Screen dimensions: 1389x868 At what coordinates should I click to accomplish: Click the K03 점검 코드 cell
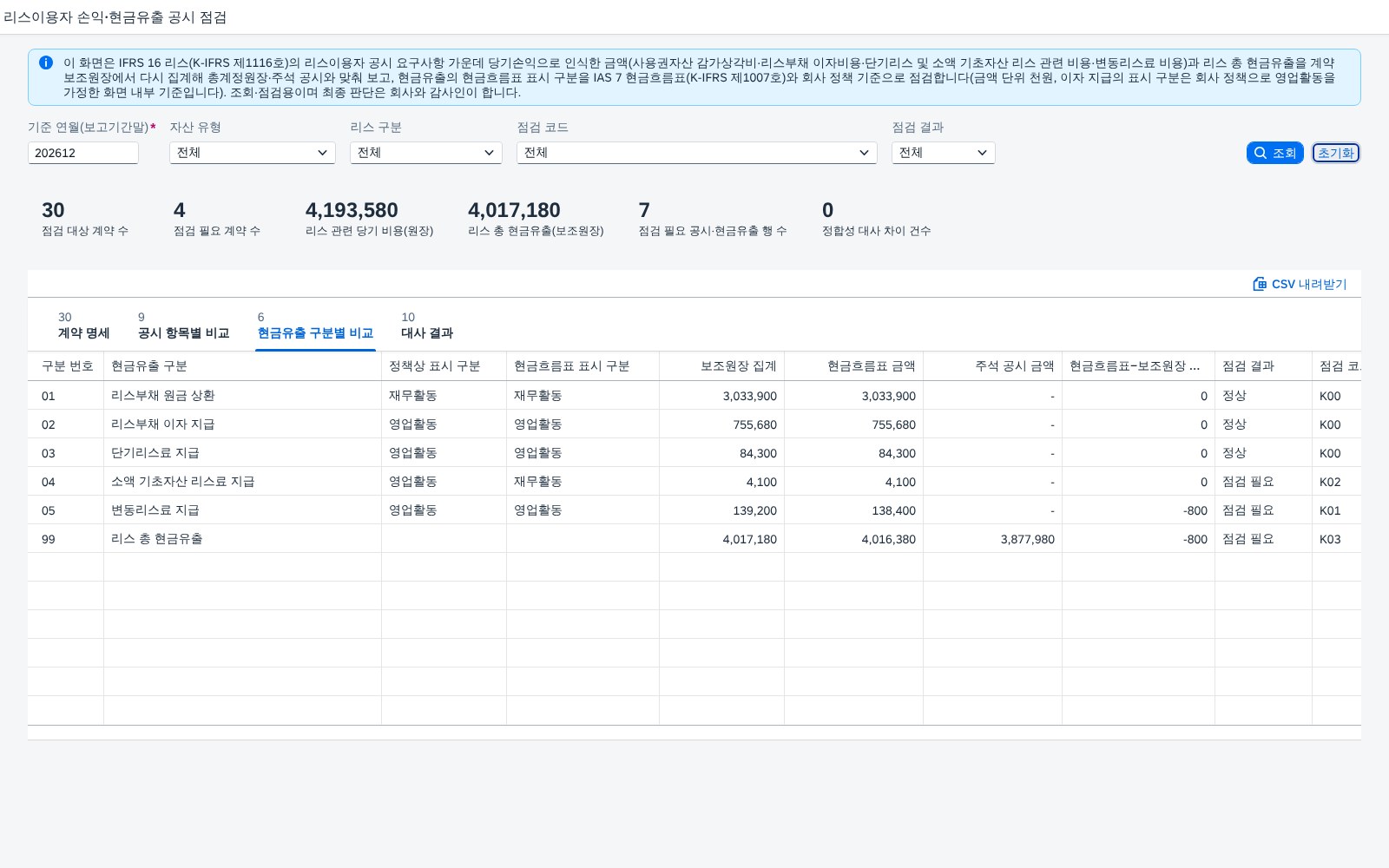[x=1337, y=539]
